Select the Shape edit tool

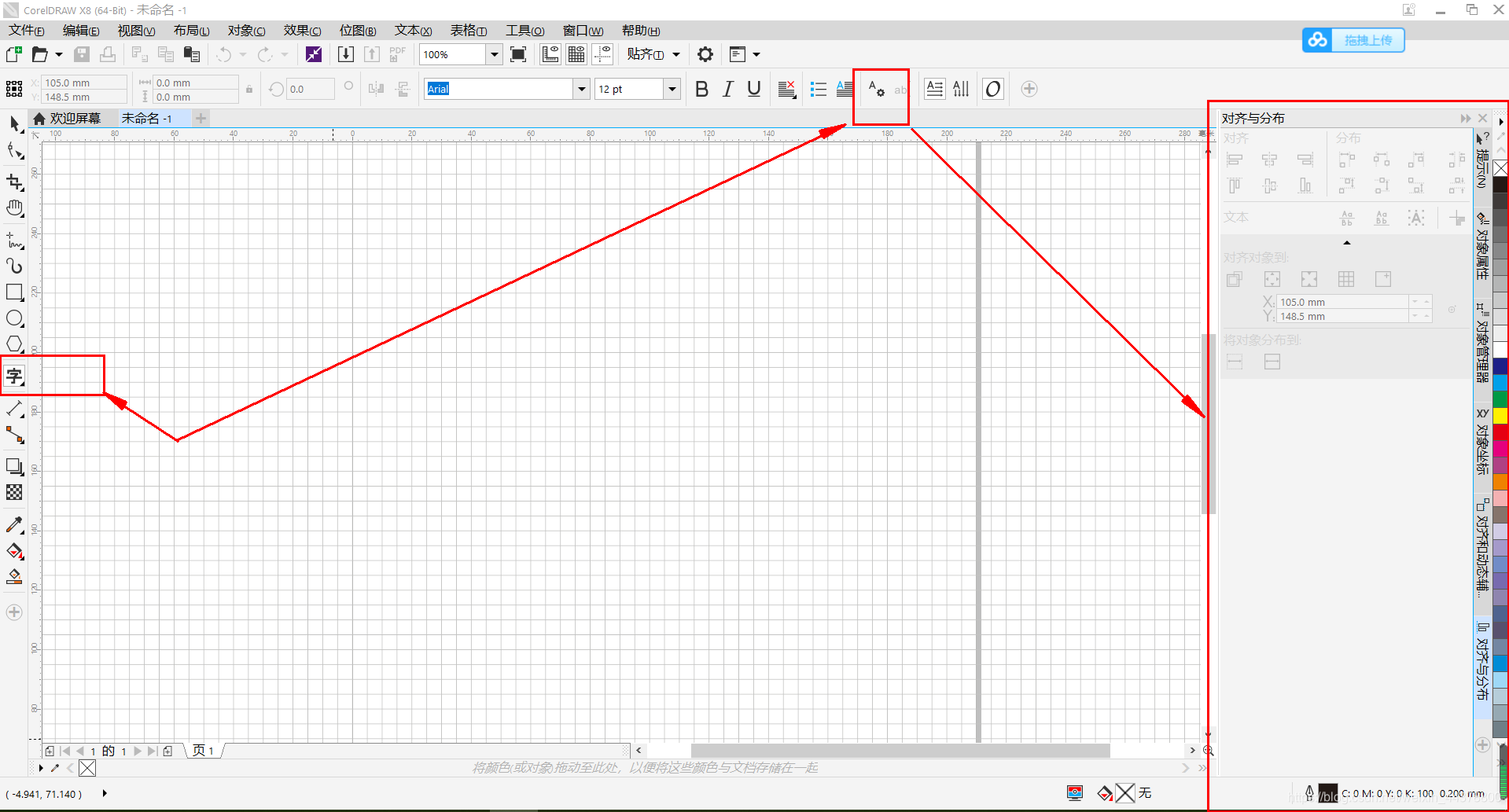click(x=14, y=151)
